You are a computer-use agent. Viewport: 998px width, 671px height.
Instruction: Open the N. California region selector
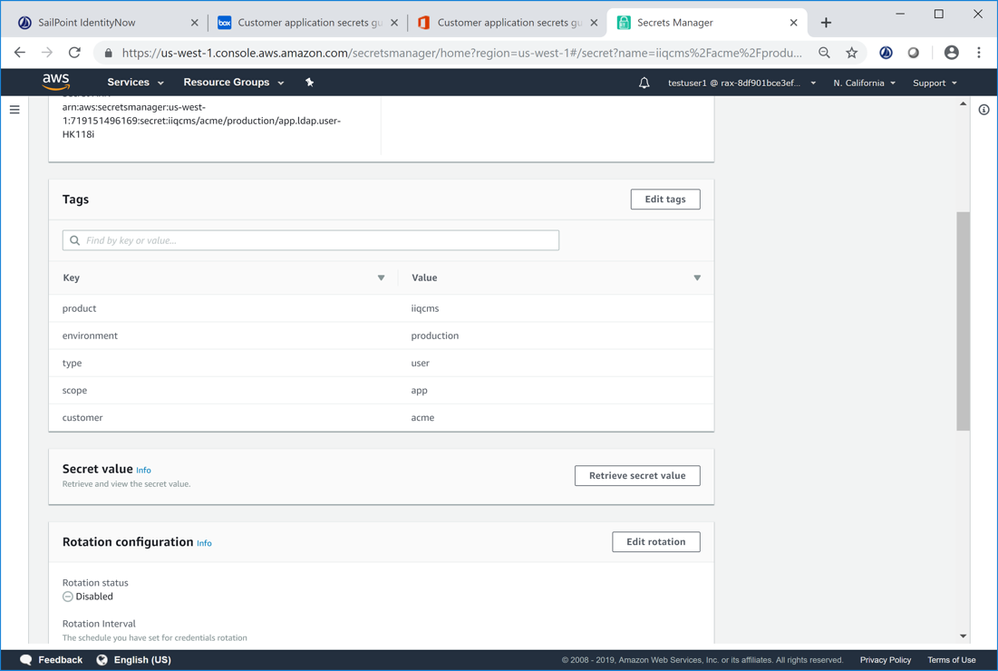click(x=864, y=83)
